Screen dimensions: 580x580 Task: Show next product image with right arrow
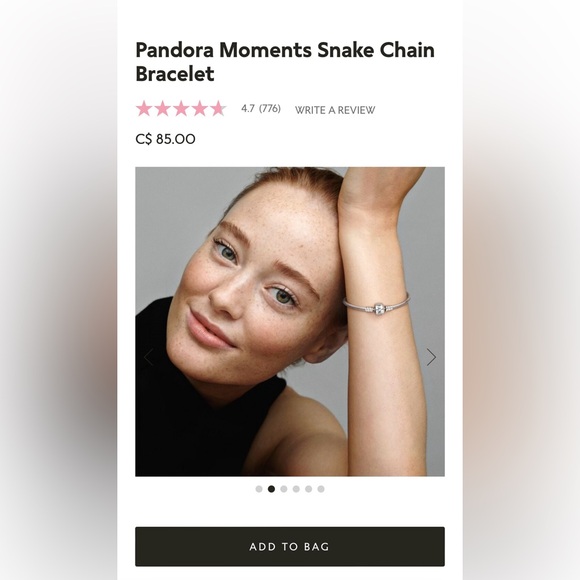(x=431, y=357)
